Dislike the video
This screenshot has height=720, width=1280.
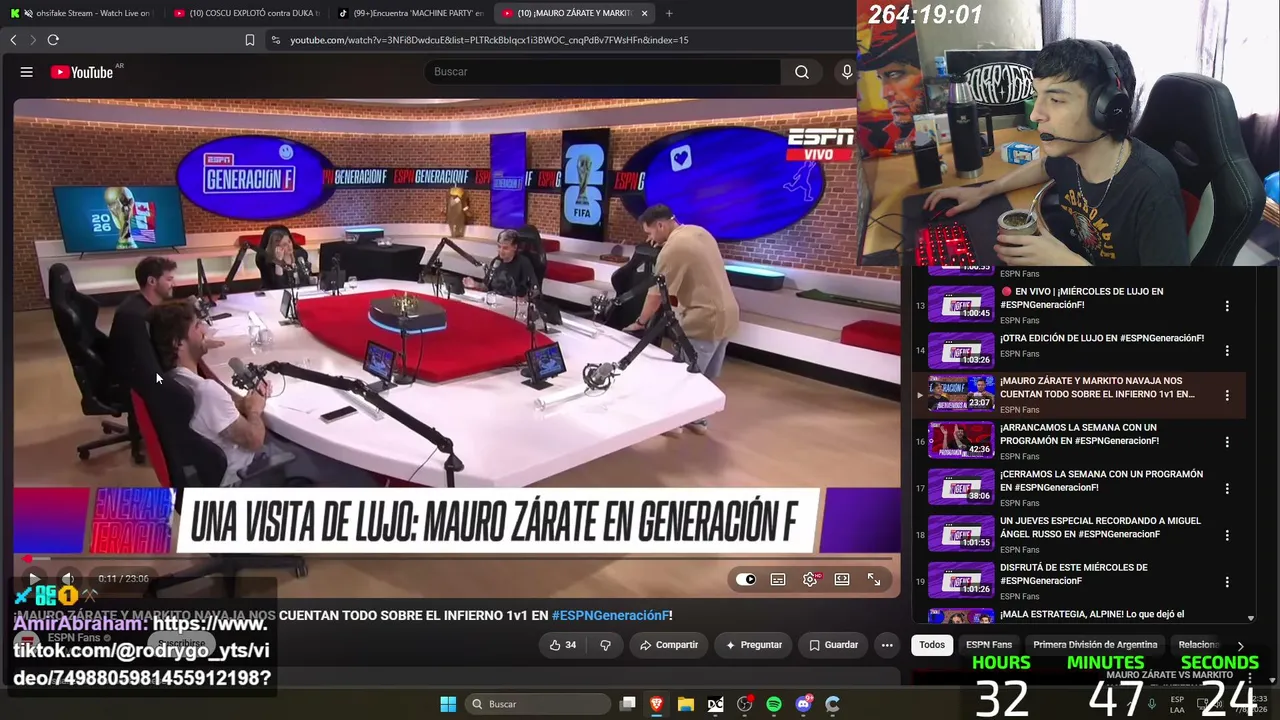click(605, 645)
